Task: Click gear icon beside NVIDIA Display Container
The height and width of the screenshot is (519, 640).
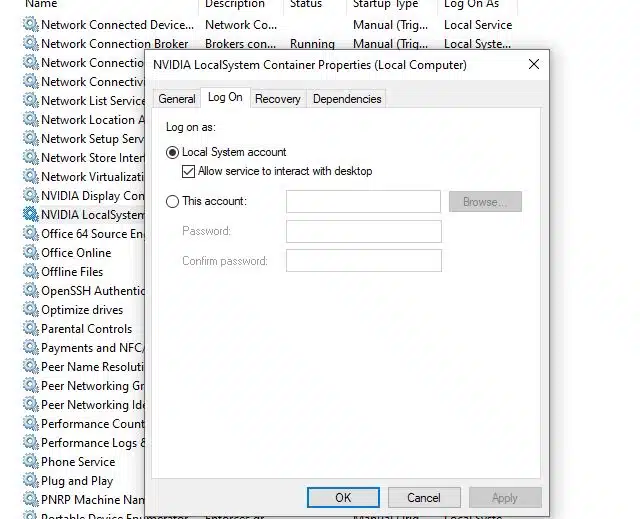Action: coord(31,195)
